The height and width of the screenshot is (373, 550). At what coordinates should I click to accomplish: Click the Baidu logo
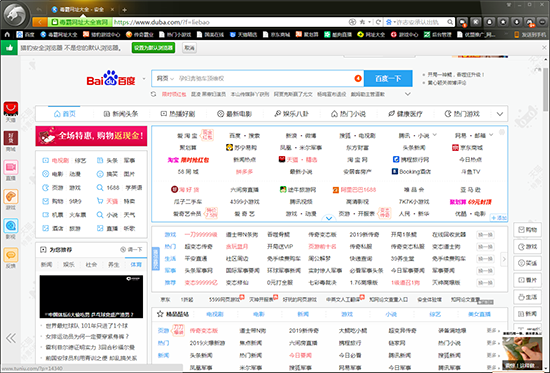(111, 78)
